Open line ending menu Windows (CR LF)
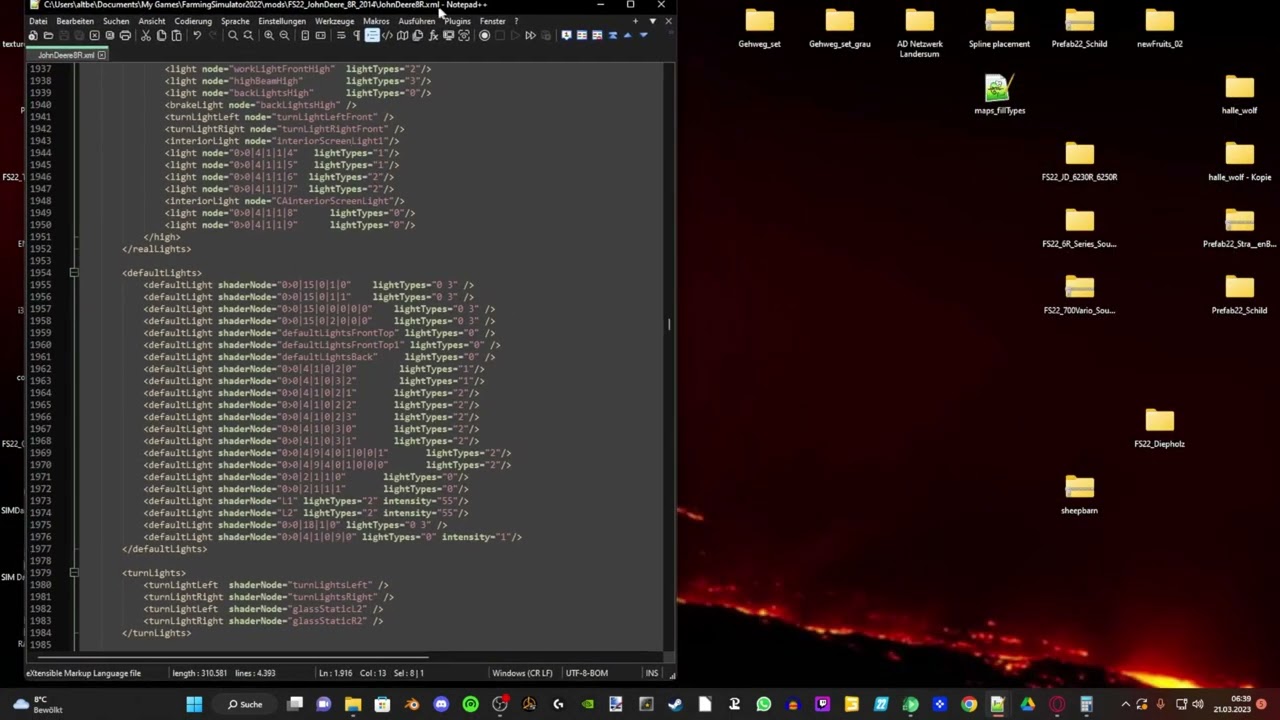This screenshot has height=720, width=1280. point(522,673)
